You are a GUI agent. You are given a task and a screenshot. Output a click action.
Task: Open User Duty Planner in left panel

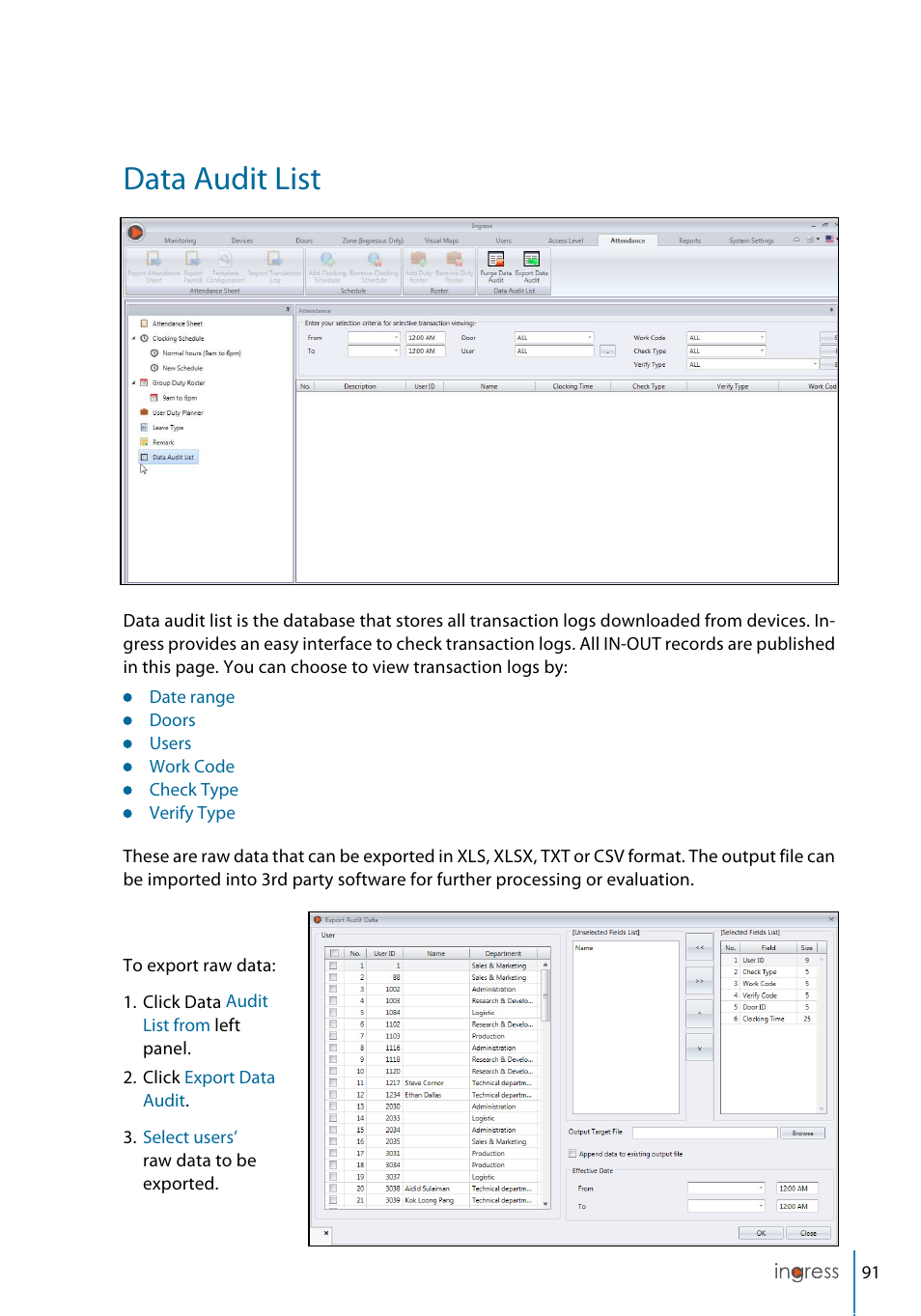click(x=178, y=412)
